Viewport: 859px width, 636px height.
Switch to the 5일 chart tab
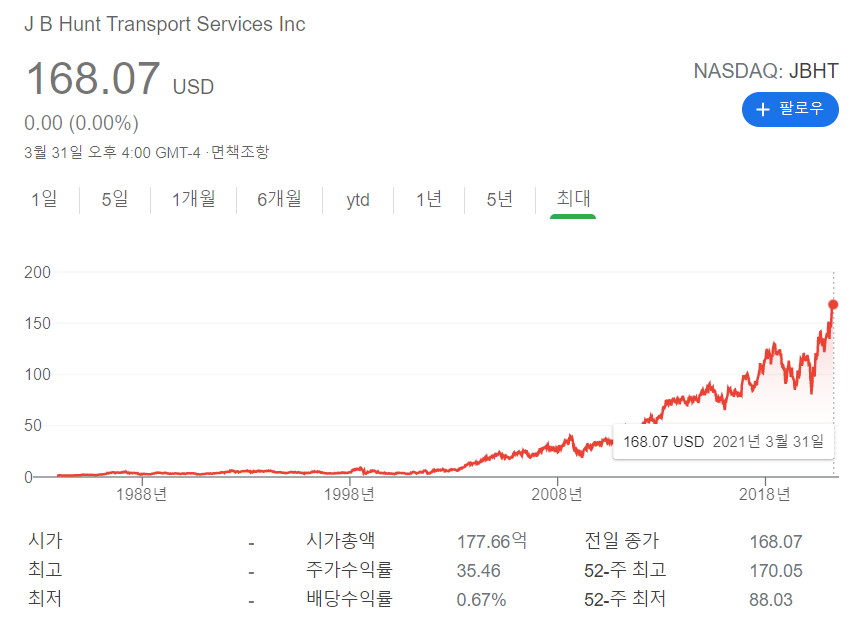pyautogui.click(x=114, y=199)
